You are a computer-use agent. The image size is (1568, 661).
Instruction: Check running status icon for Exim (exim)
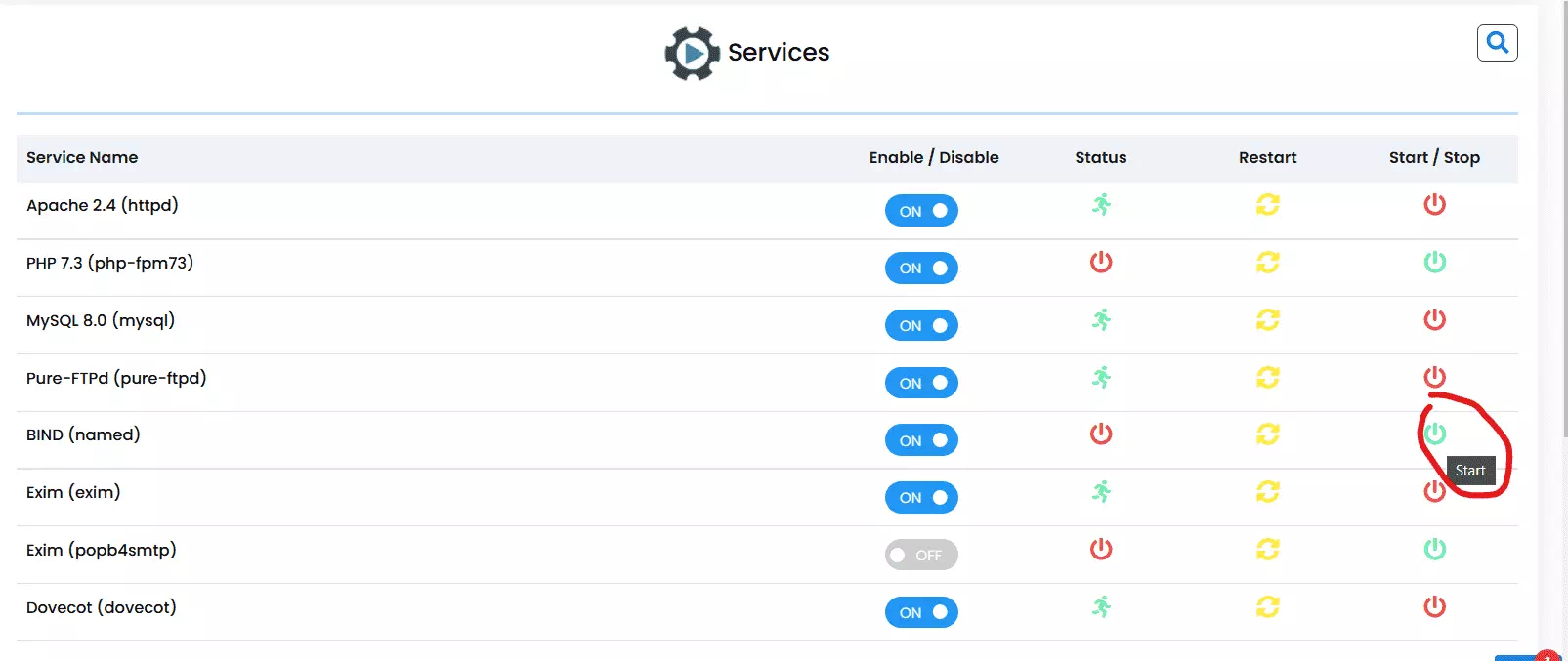coord(1101,491)
